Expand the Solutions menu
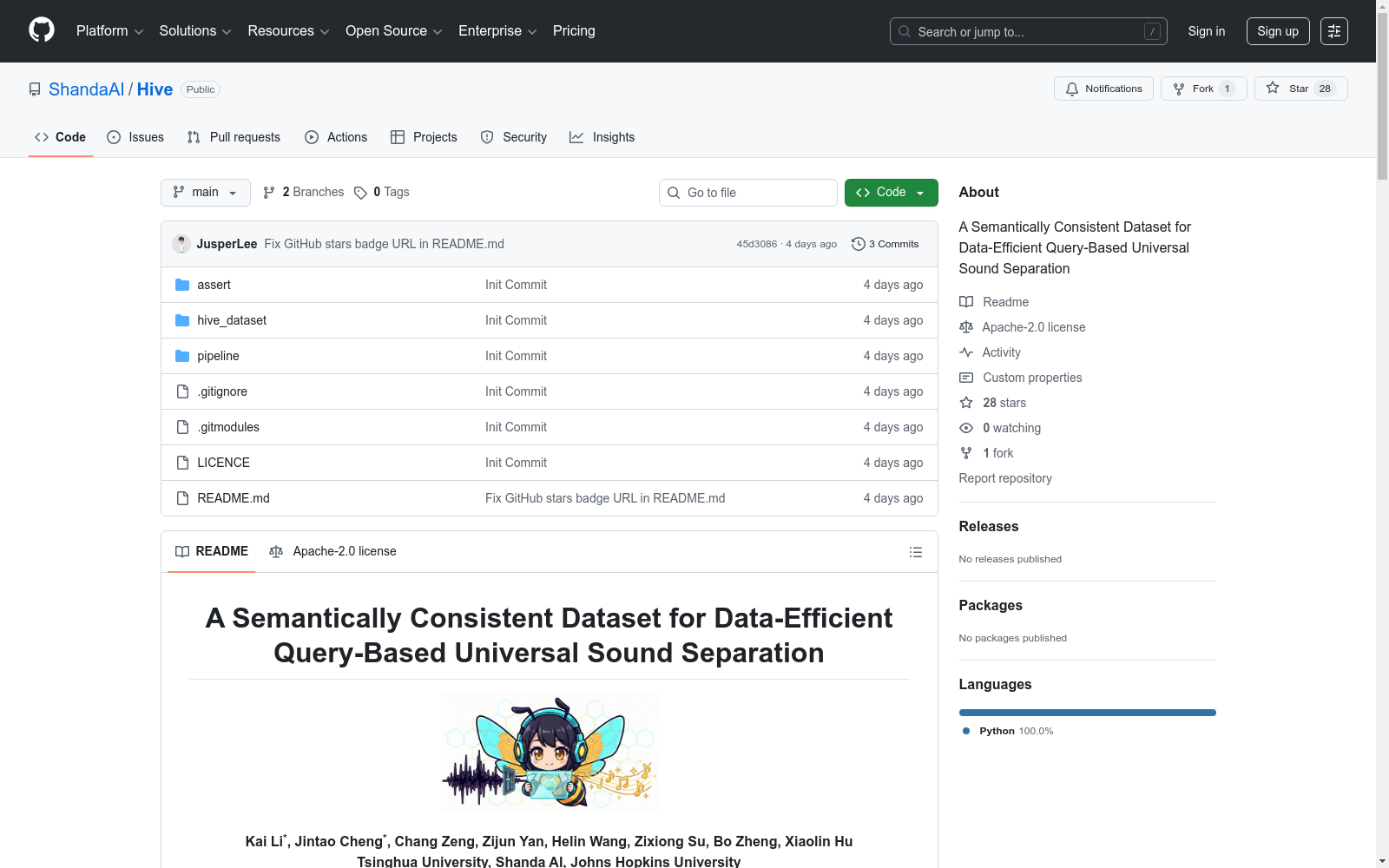This screenshot has width=1389, height=868. 195,31
